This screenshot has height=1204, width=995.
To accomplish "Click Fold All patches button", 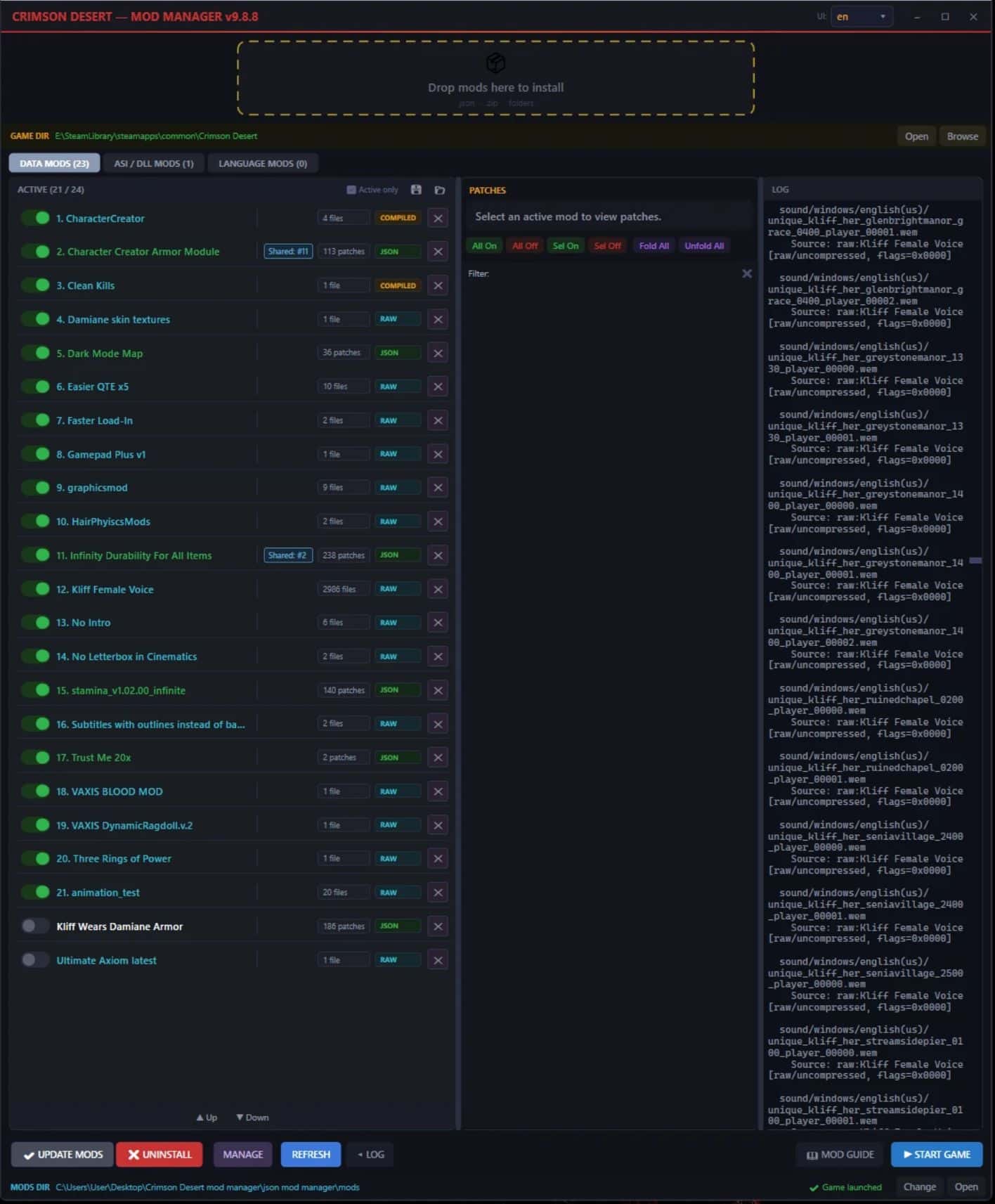I will click(x=653, y=246).
